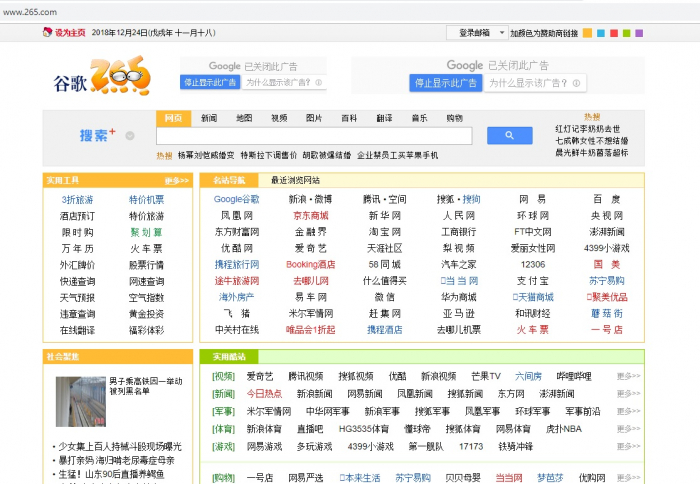Switch to the 网页 search tab
Image resolution: width=700 pixels, height=484 pixels.
(x=174, y=118)
